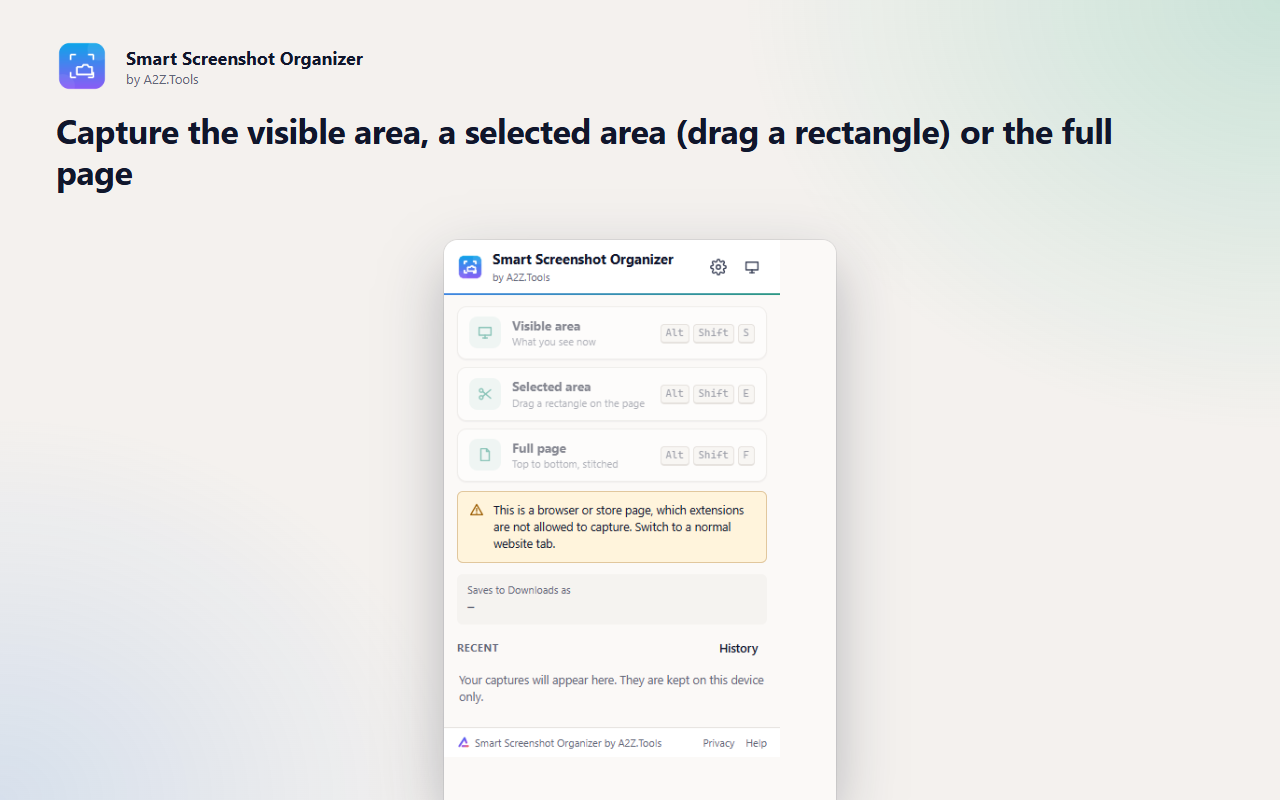Image resolution: width=1280 pixels, height=800 pixels.
Task: Click the A2Z.Tools logo in popup footer
Action: coord(464,743)
